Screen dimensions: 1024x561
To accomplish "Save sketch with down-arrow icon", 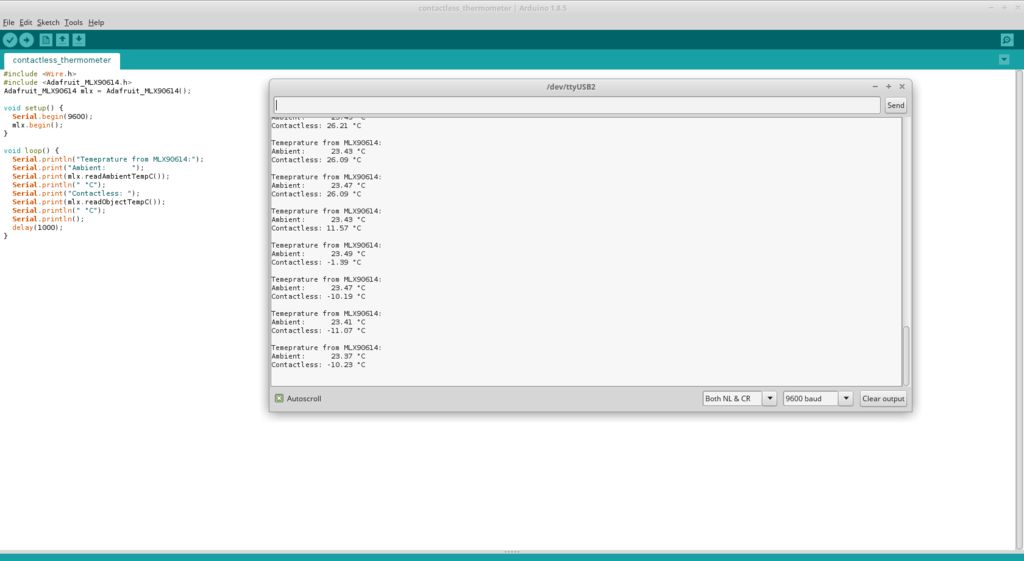I will [x=79, y=40].
